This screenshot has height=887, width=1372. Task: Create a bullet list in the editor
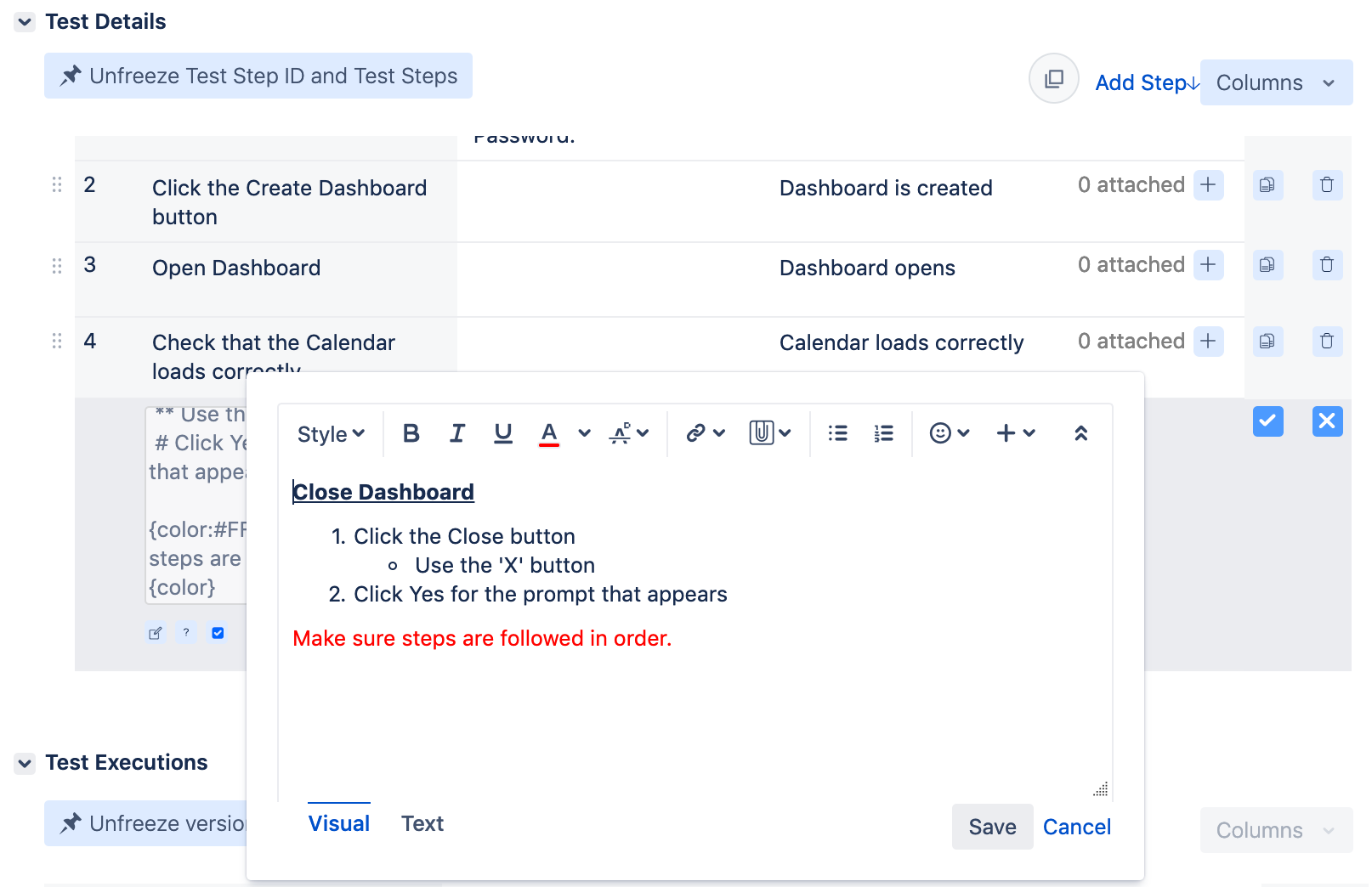pos(837,433)
